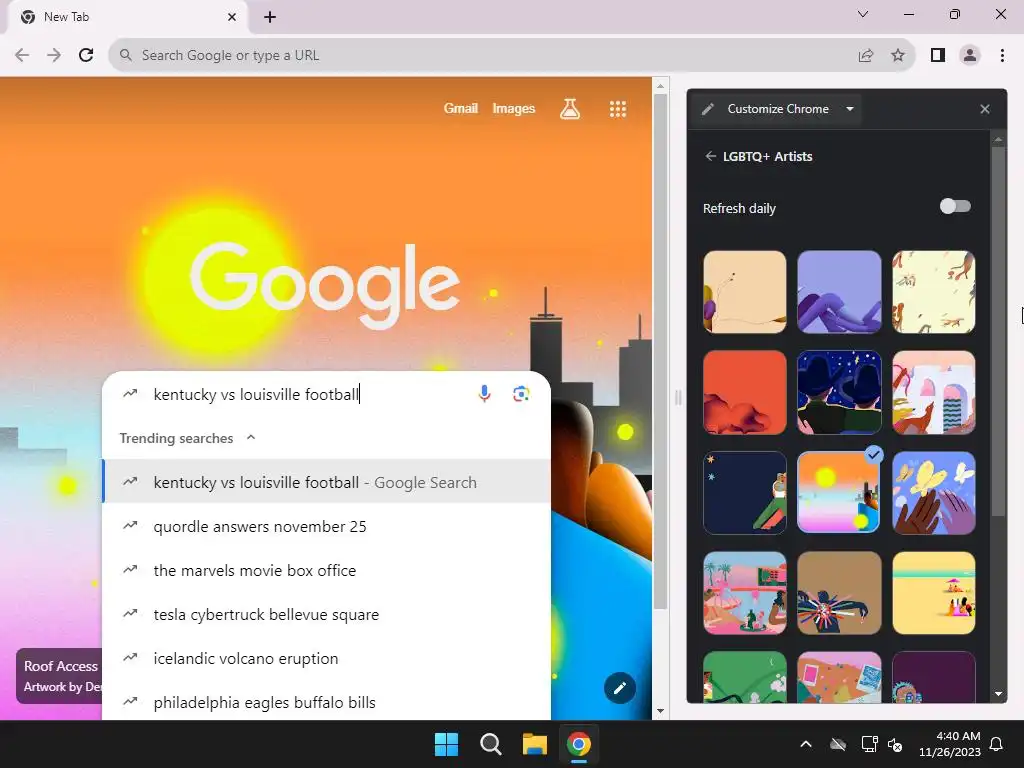Close the New Tab tab
The image size is (1024, 768).
click(x=232, y=17)
